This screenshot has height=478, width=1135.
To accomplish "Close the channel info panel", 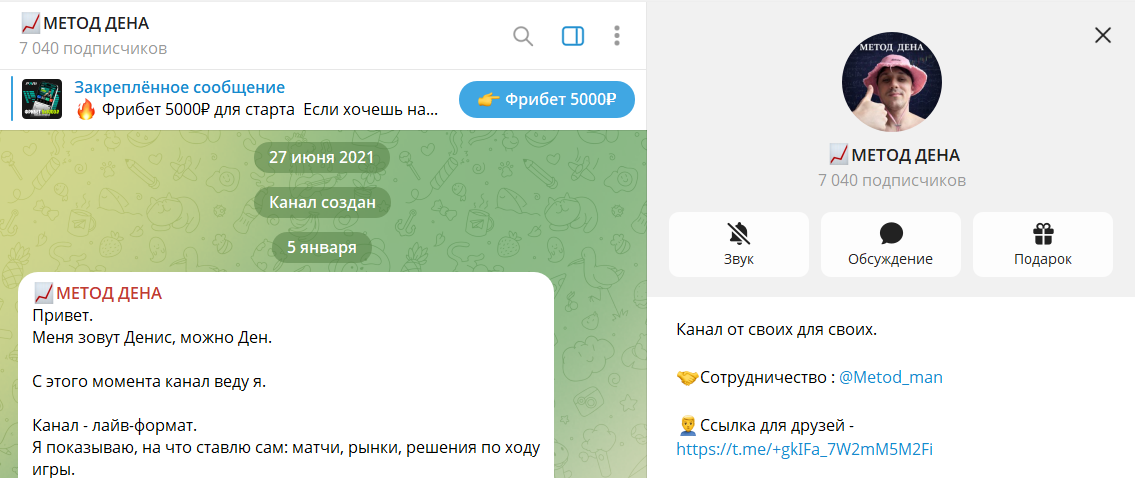I will pos(1102,35).
